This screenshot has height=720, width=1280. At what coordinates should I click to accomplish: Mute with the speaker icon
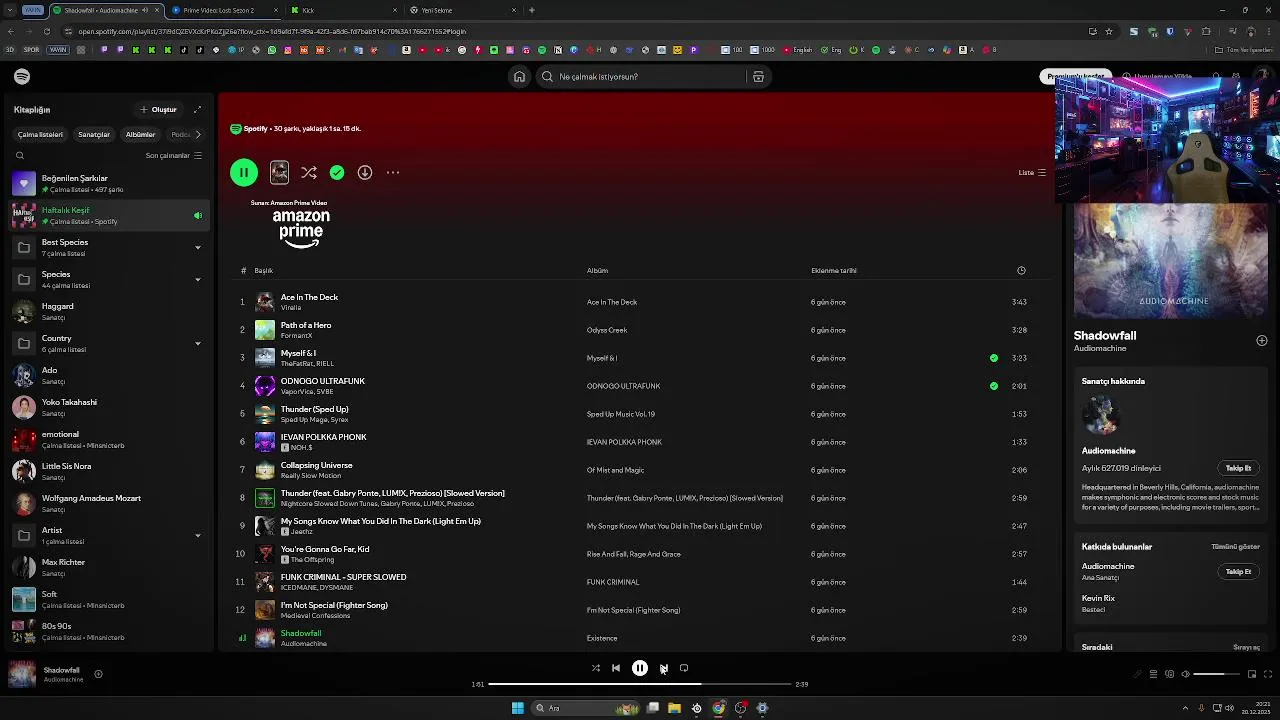(1186, 674)
